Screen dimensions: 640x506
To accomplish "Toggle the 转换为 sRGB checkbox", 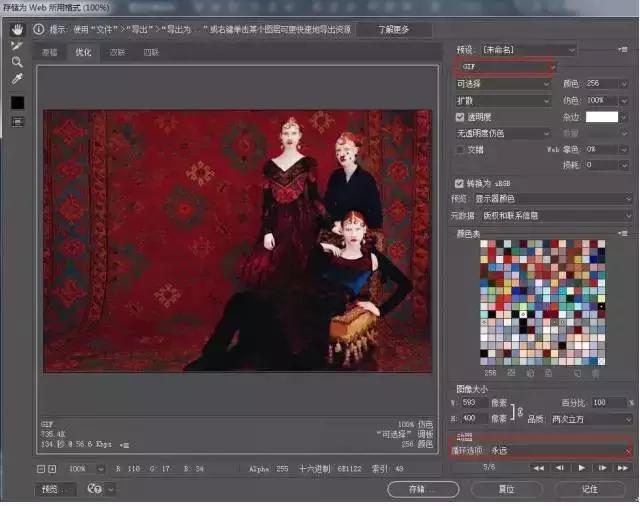I will coord(459,183).
